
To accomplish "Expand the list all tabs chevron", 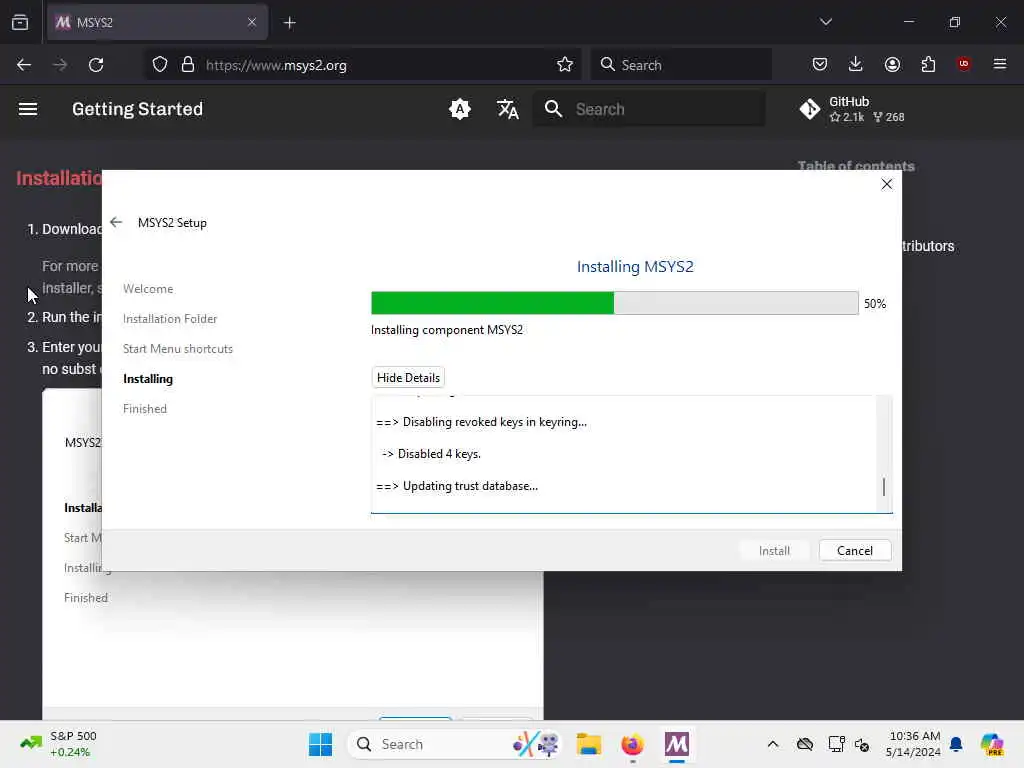I will [x=825, y=22].
